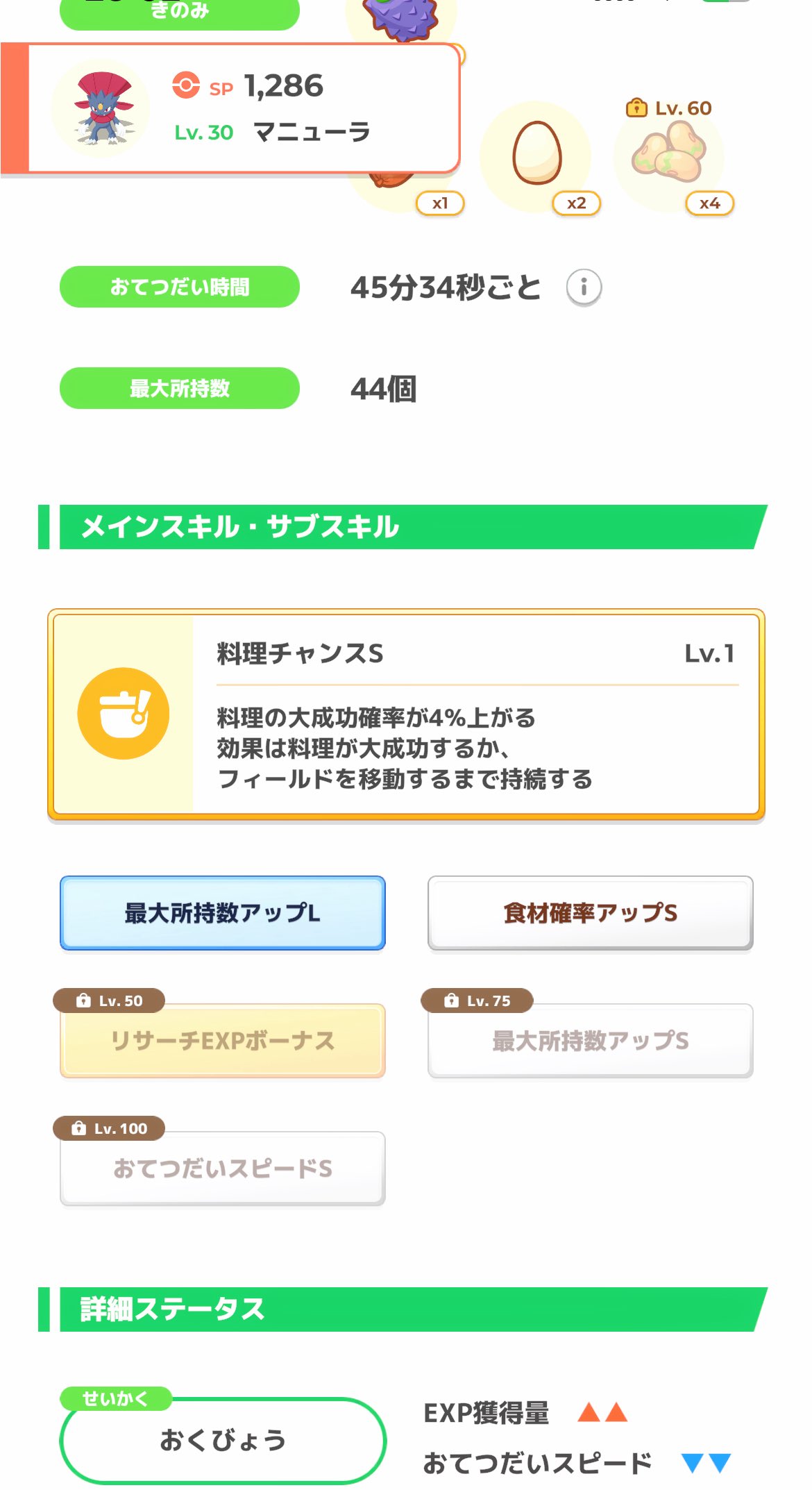812x1490 pixels.
Task: Select the 食材確率アップS sub skill
Action: pos(590,913)
